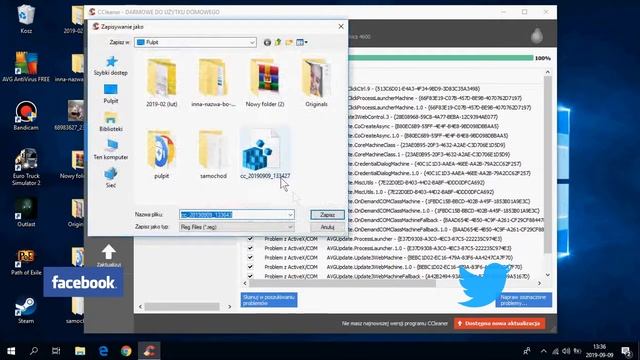Click the Zapisz button
The image size is (640, 360).
pos(327,215)
